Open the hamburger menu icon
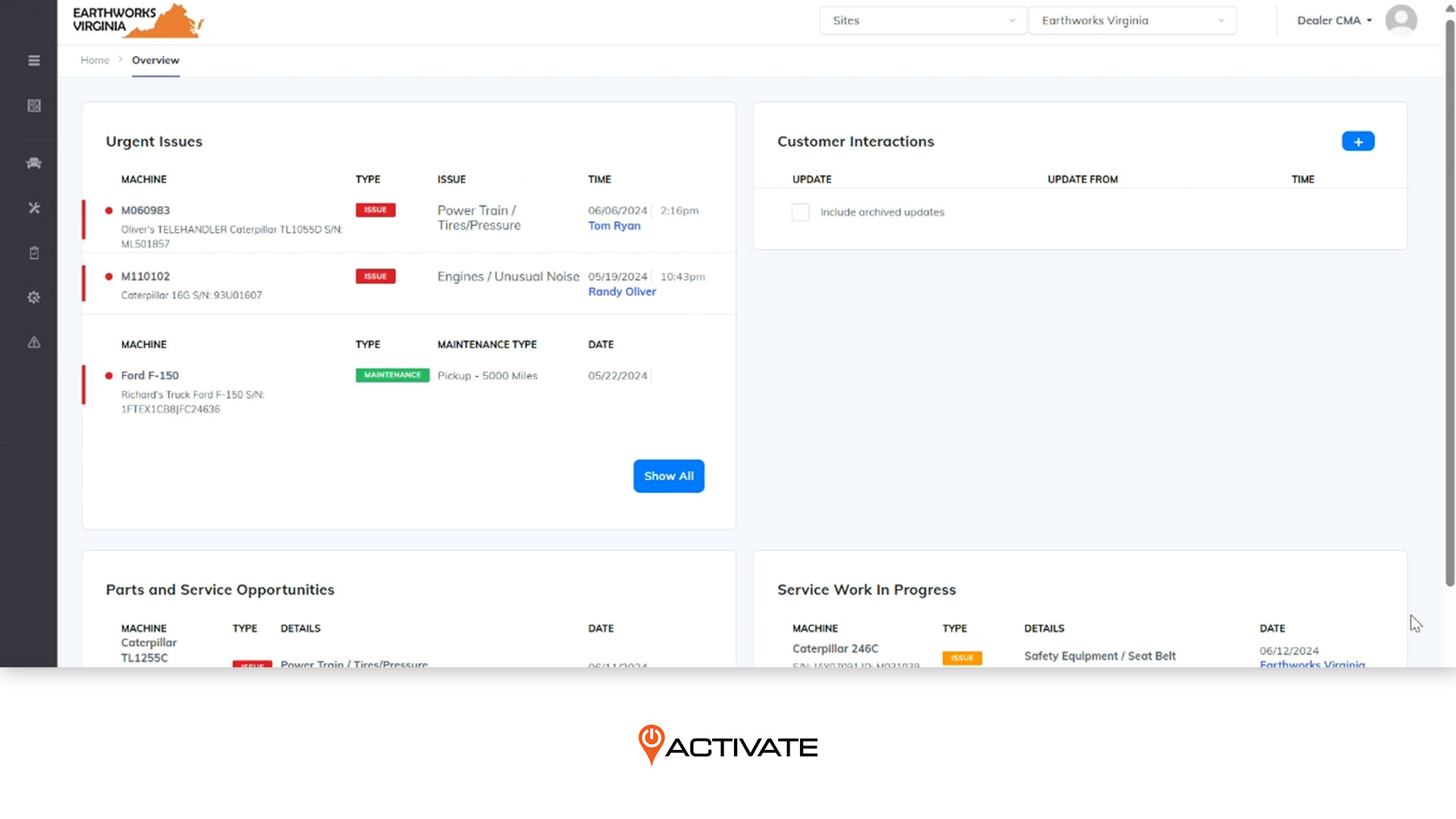 click(x=34, y=61)
